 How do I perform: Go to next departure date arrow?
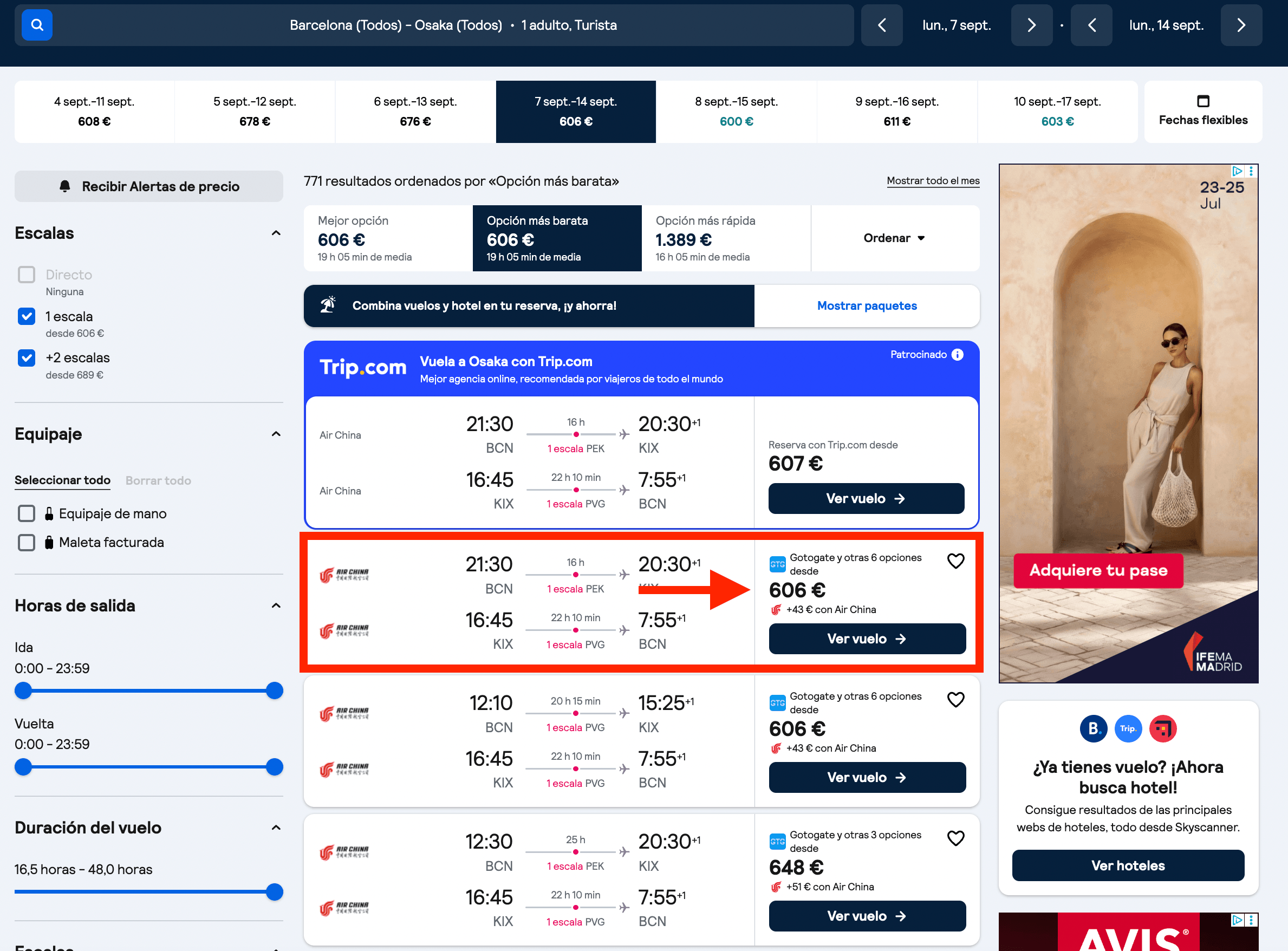1031,25
